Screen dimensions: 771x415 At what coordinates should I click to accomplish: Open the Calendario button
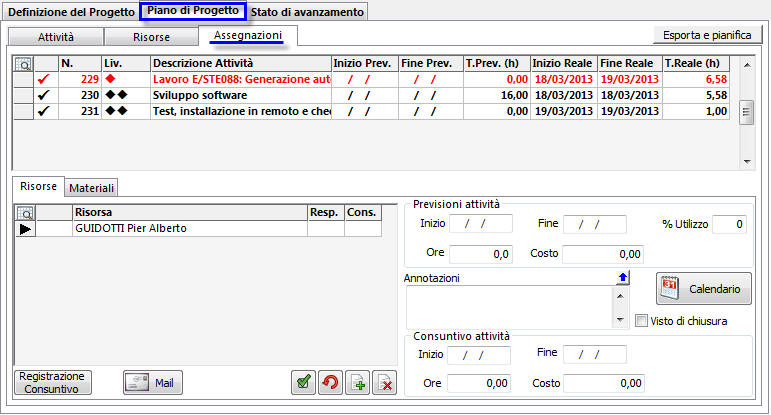[704, 289]
